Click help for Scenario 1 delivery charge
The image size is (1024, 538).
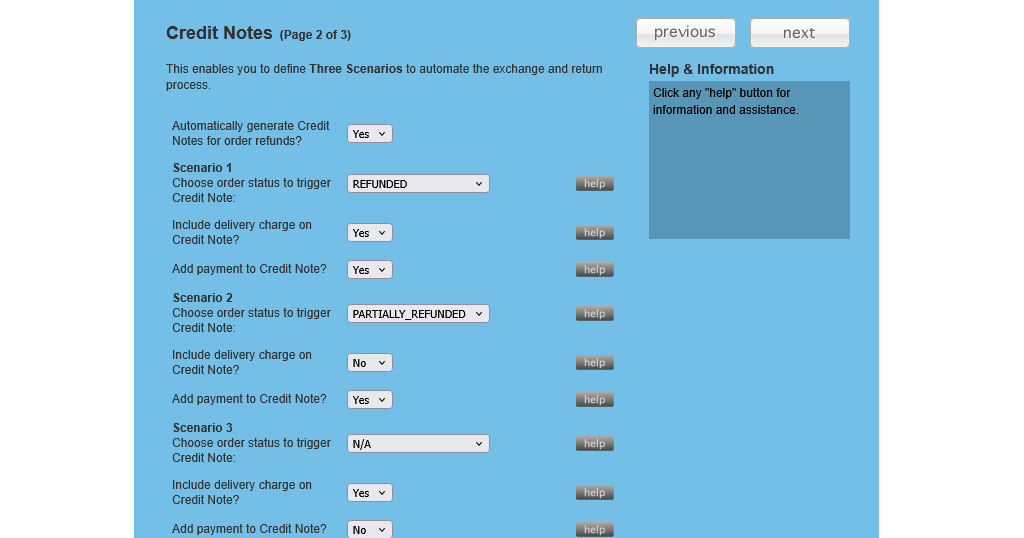[x=594, y=233]
